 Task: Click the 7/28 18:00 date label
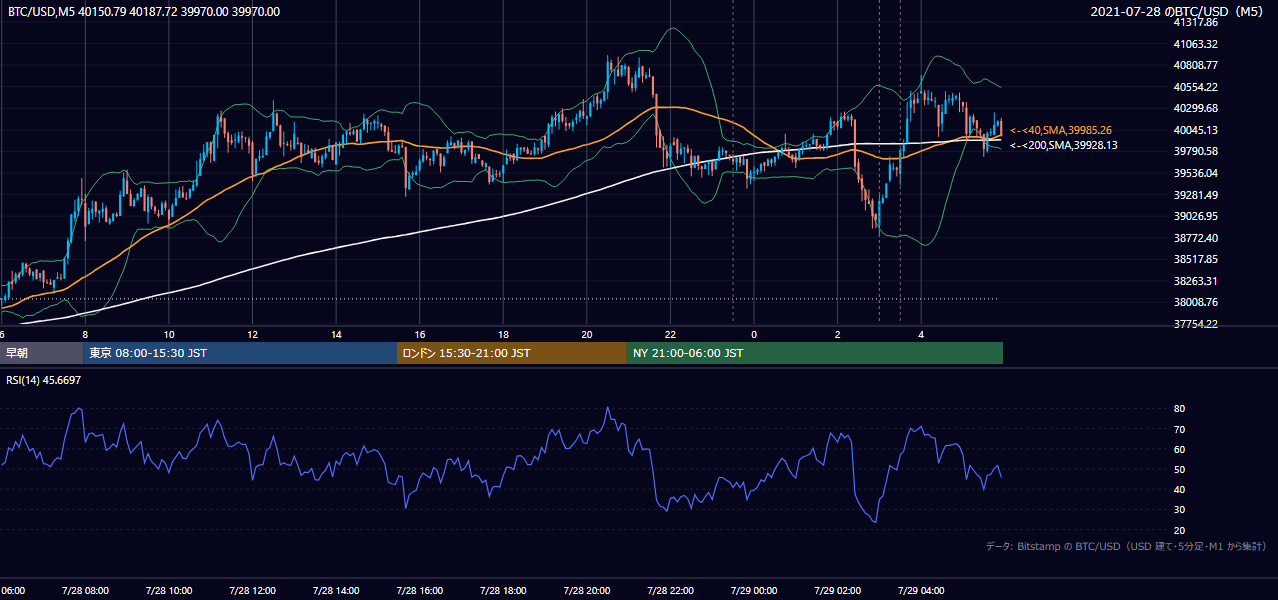click(x=501, y=591)
